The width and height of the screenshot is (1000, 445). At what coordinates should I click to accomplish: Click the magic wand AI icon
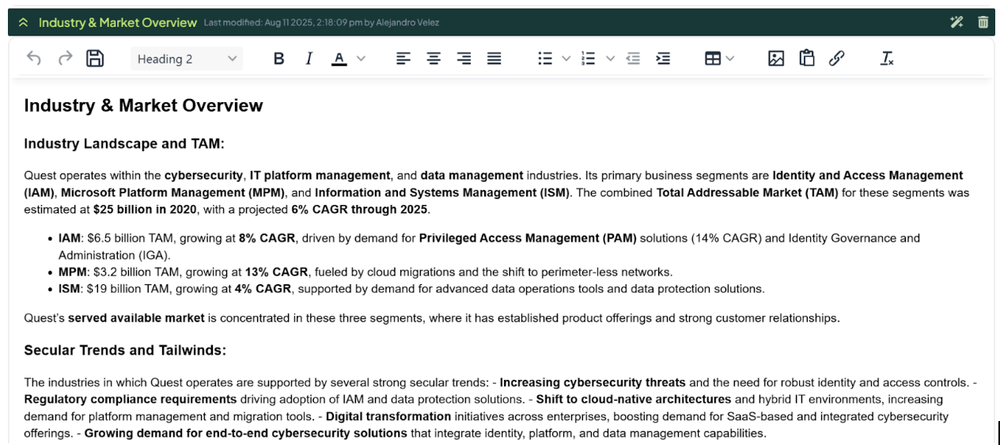tap(956, 22)
